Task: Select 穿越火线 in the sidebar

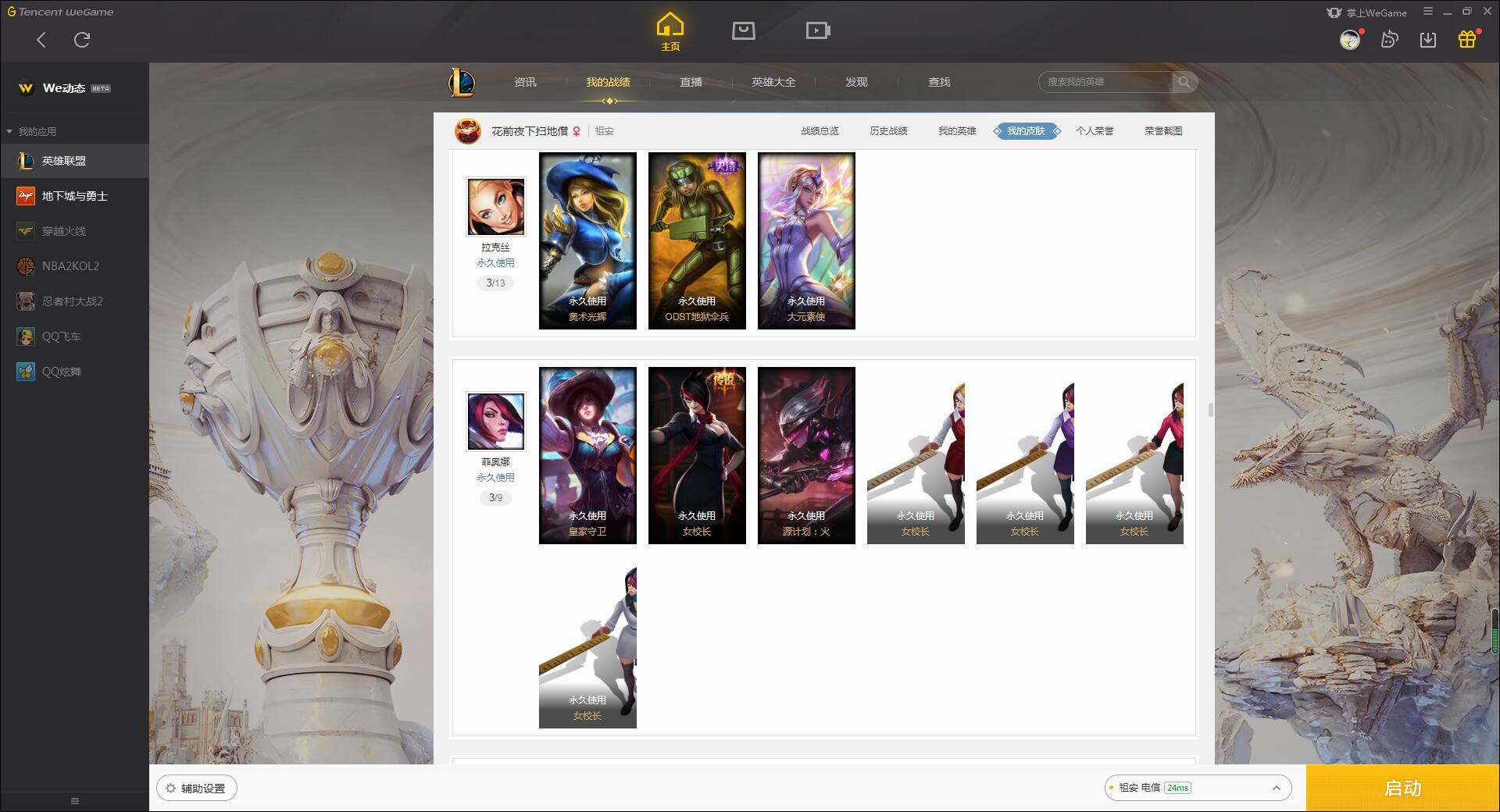Action: coord(74,231)
